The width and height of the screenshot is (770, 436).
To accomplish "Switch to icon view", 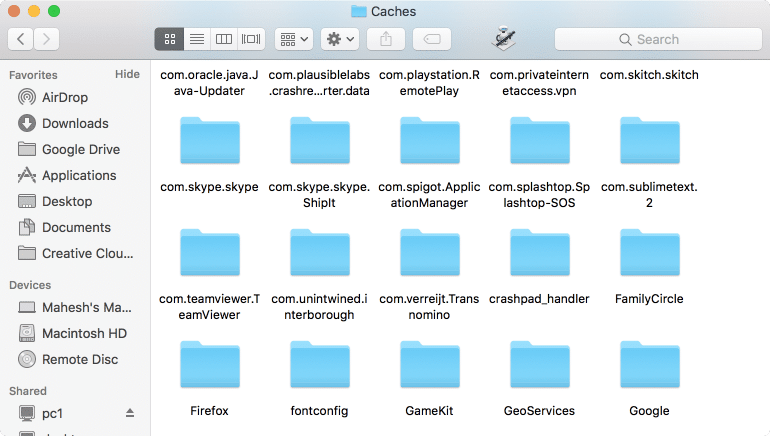I will (x=169, y=39).
